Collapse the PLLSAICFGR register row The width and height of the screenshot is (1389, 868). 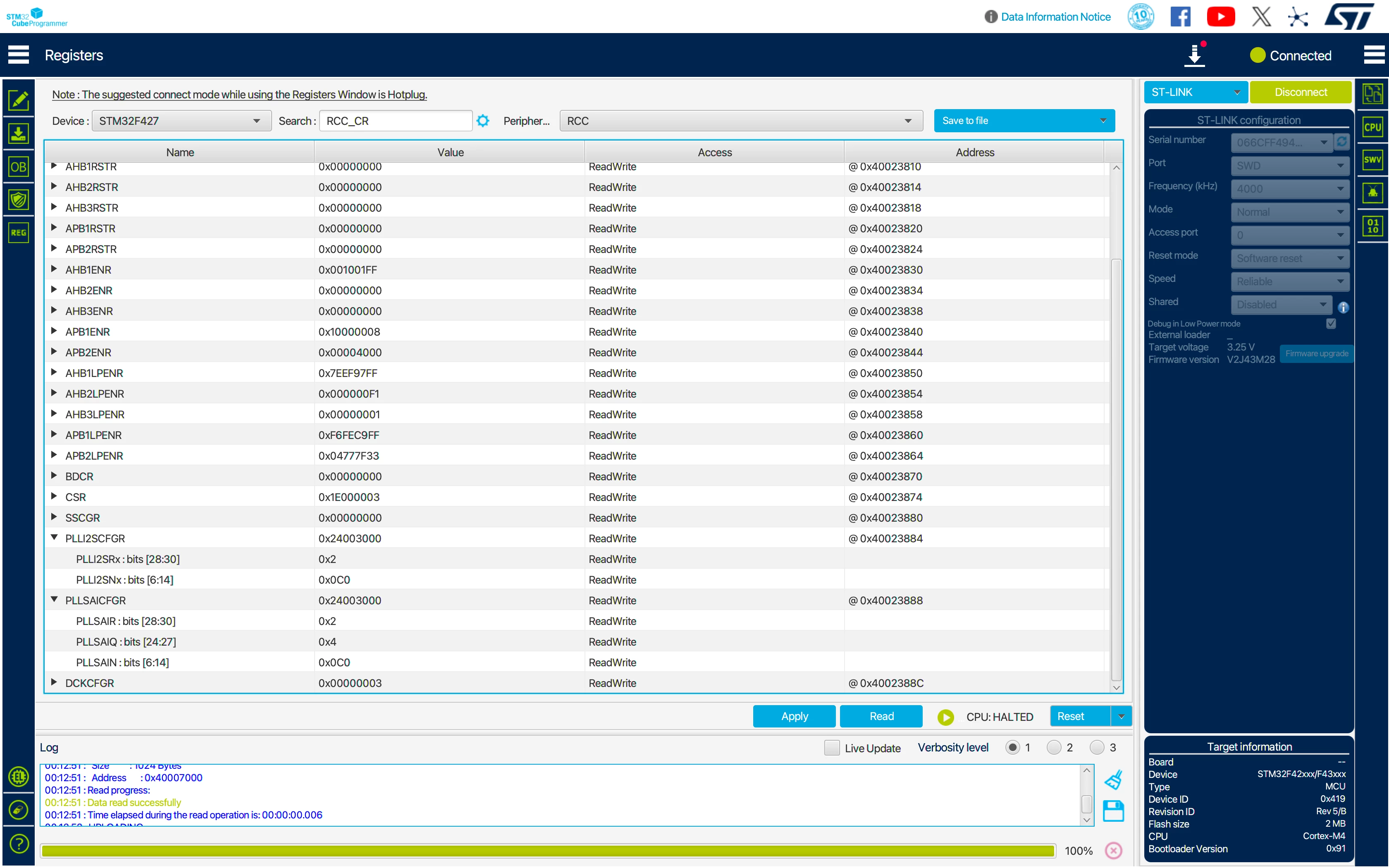54,600
